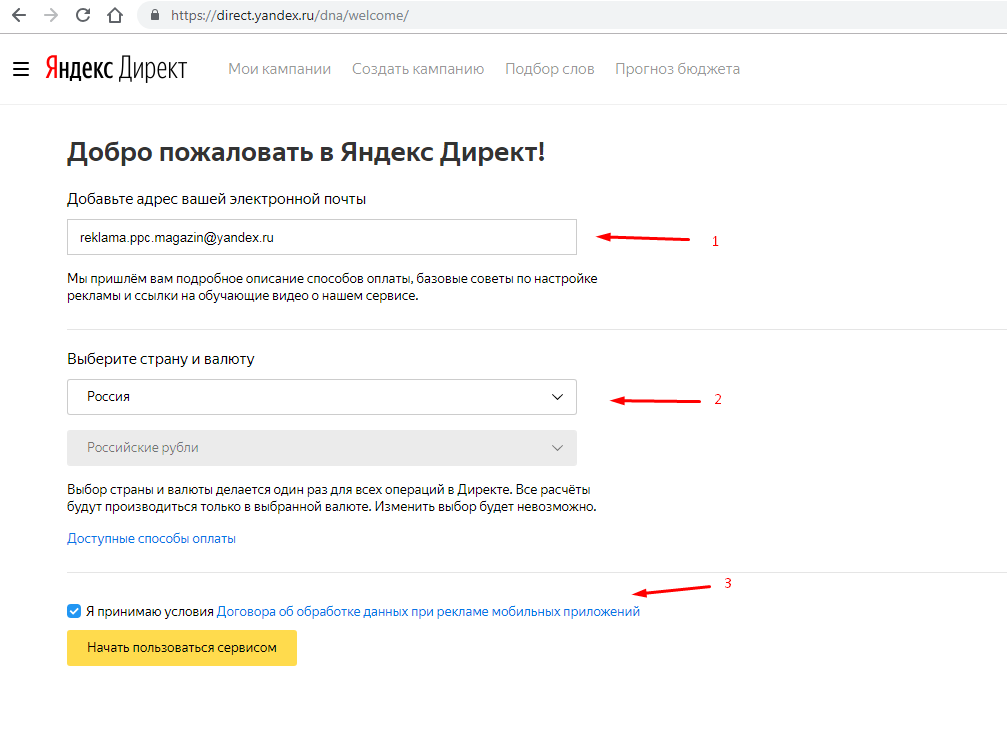Go to Подбор слов

pos(550,69)
